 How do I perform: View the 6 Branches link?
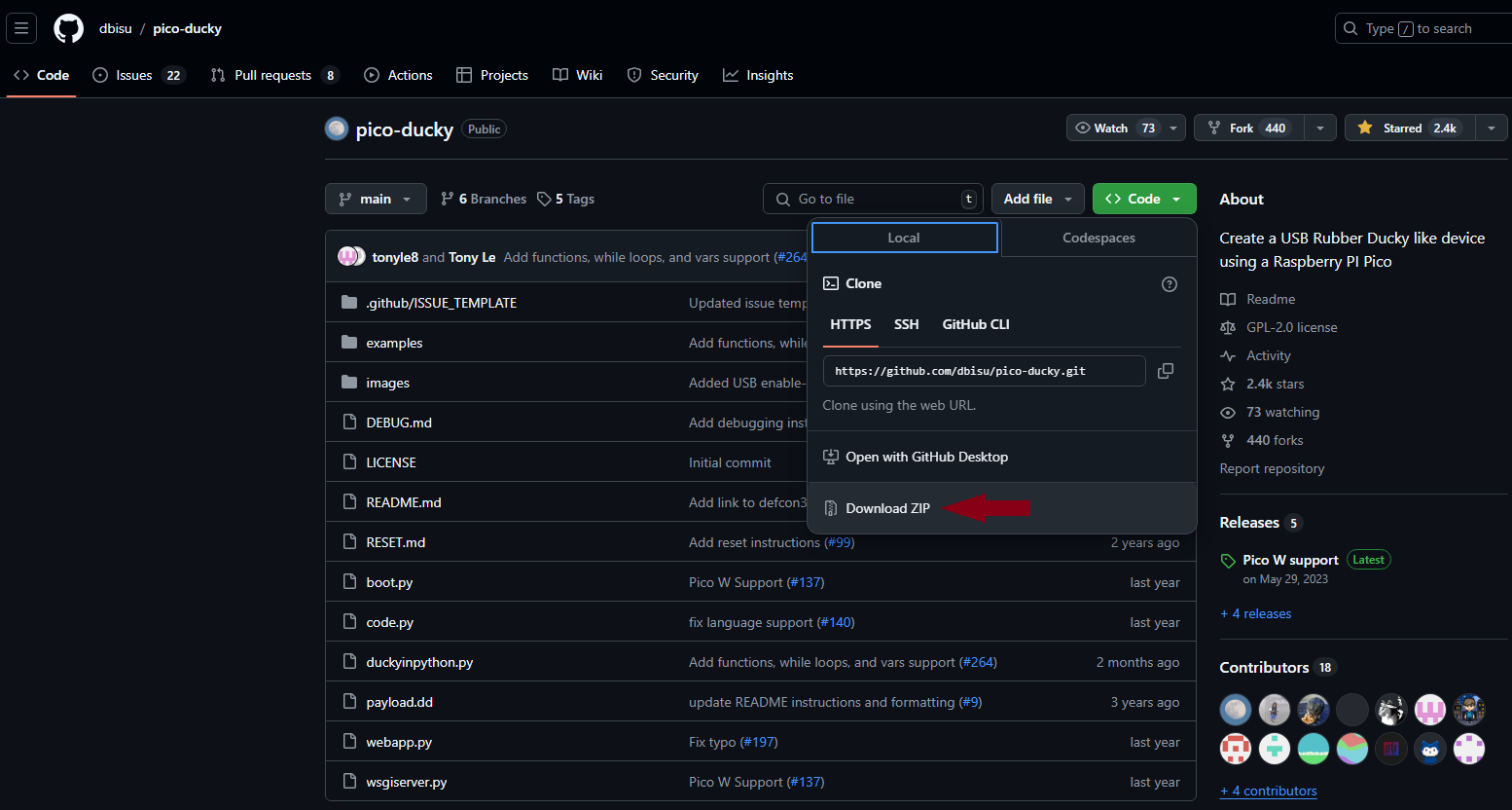tap(483, 199)
